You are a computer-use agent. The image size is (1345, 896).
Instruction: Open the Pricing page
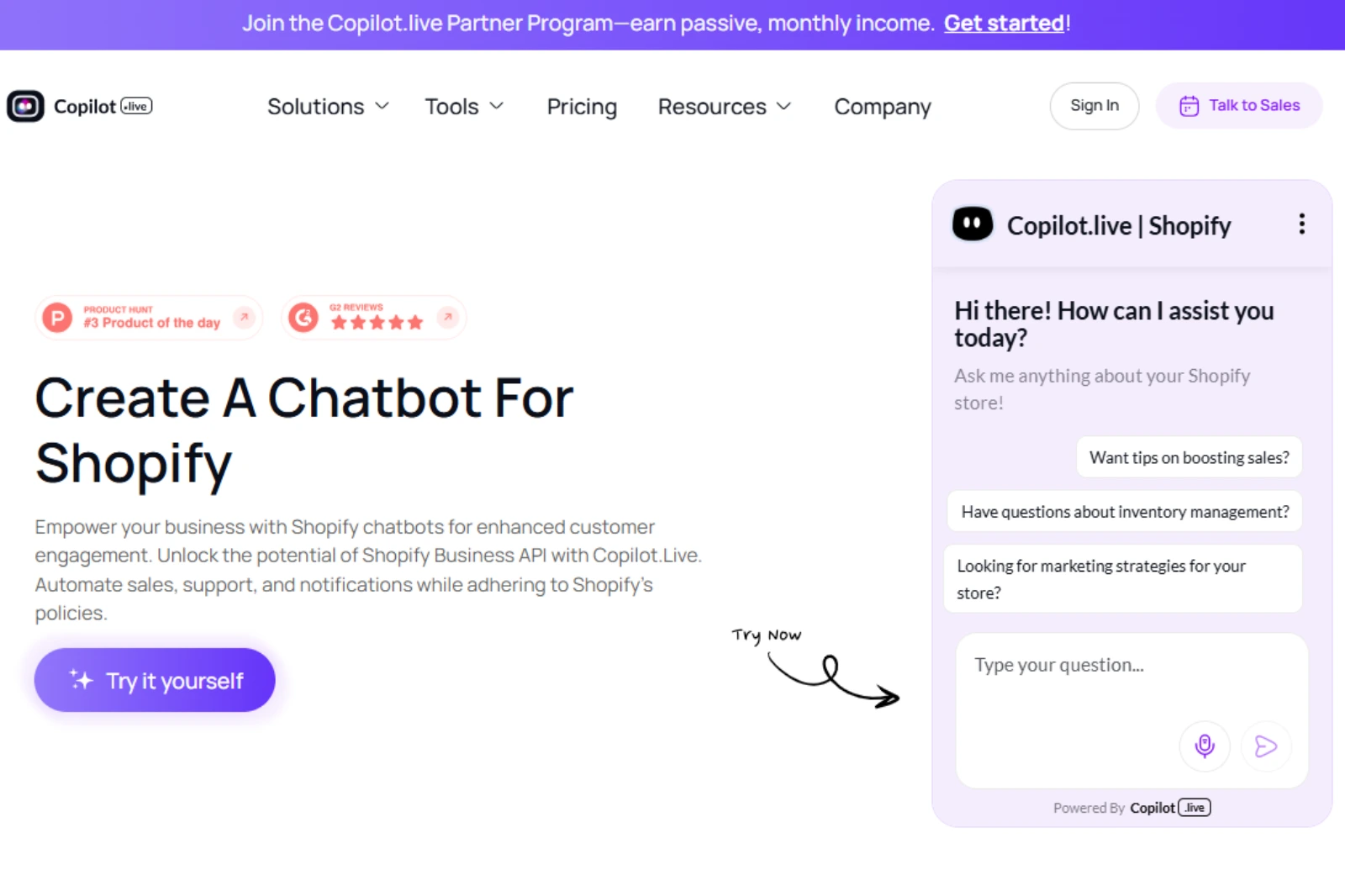pyautogui.click(x=582, y=106)
